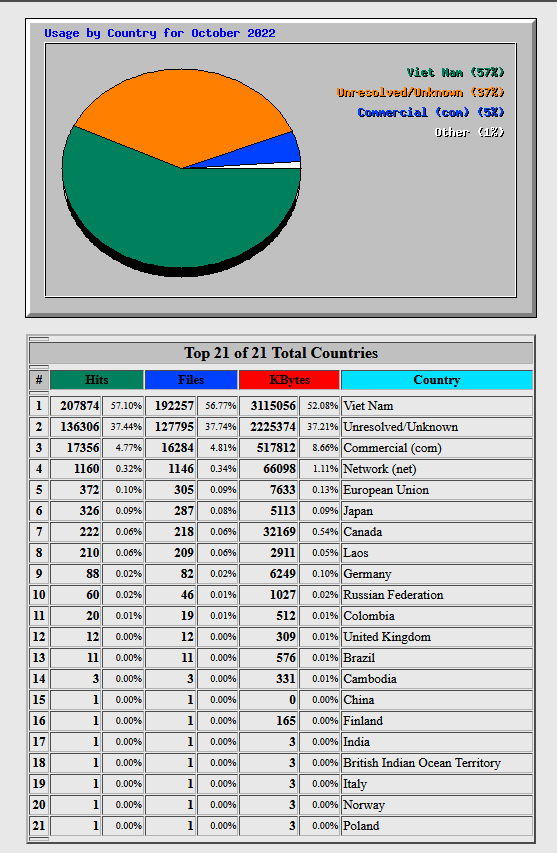Screen dimensions: 557x853
Task: Select the green Viet Nam pie slice
Action: 180,218
